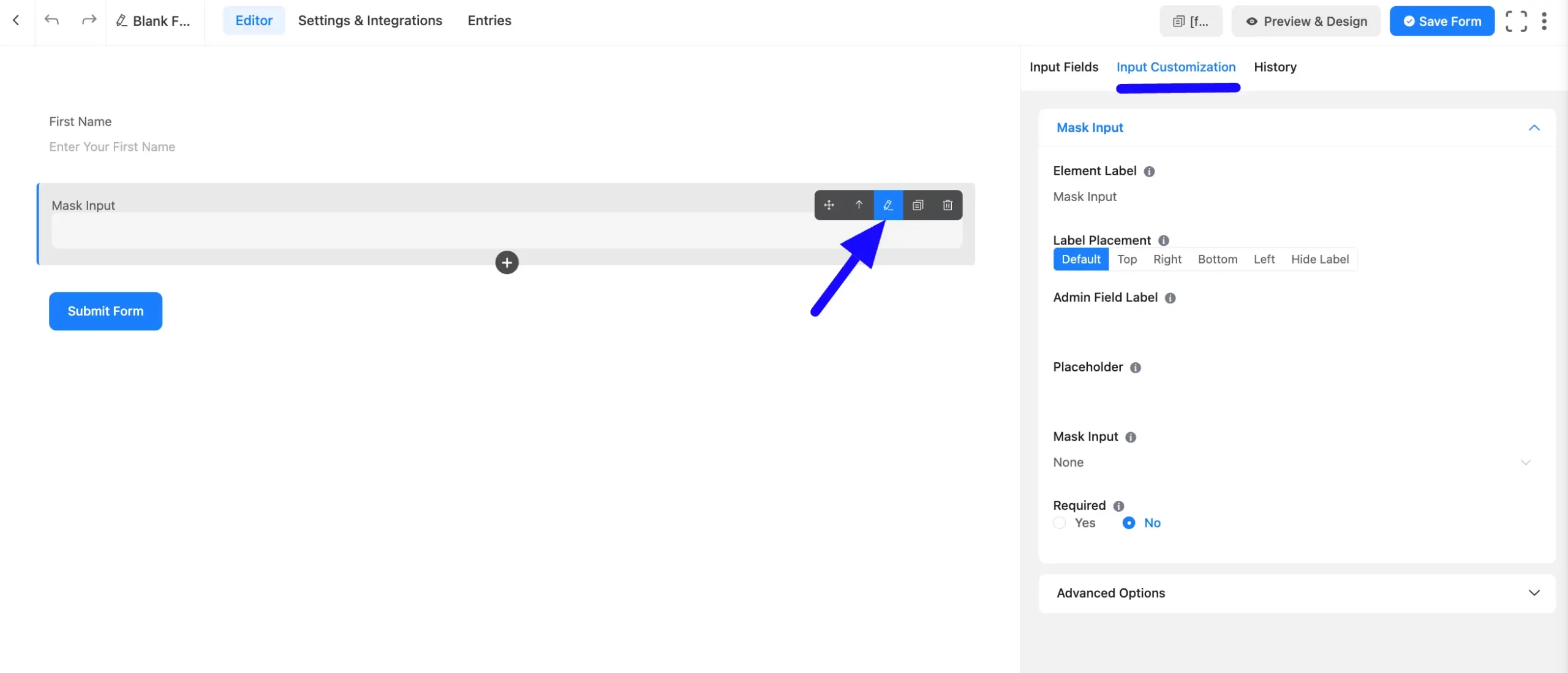Click the back arrow icon
This screenshot has height=673, width=1568.
point(17,20)
